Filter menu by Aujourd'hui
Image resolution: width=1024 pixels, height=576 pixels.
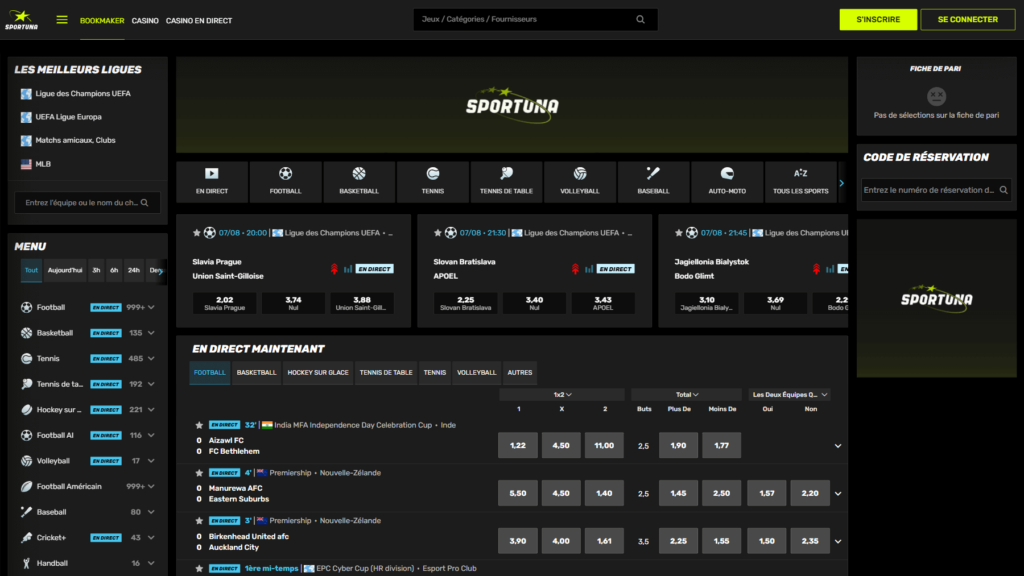65,270
